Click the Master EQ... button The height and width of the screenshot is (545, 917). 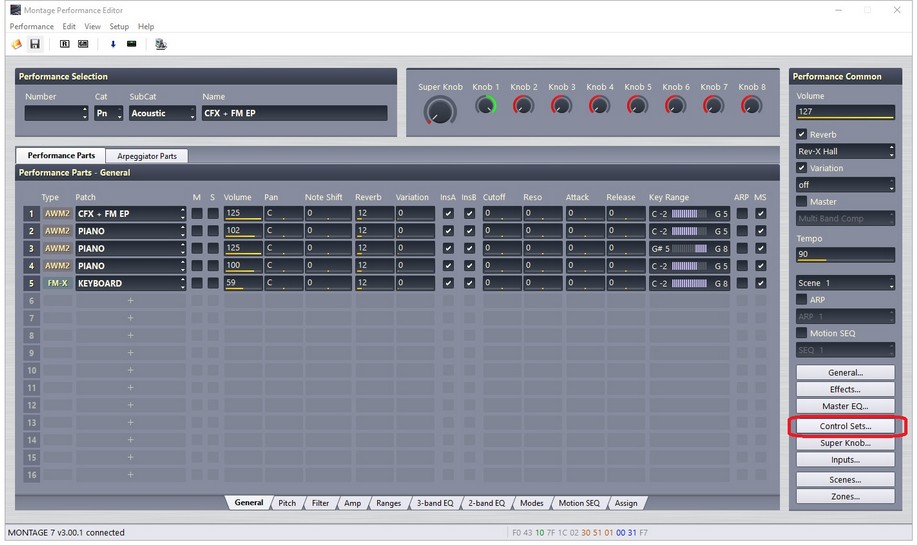tap(845, 406)
